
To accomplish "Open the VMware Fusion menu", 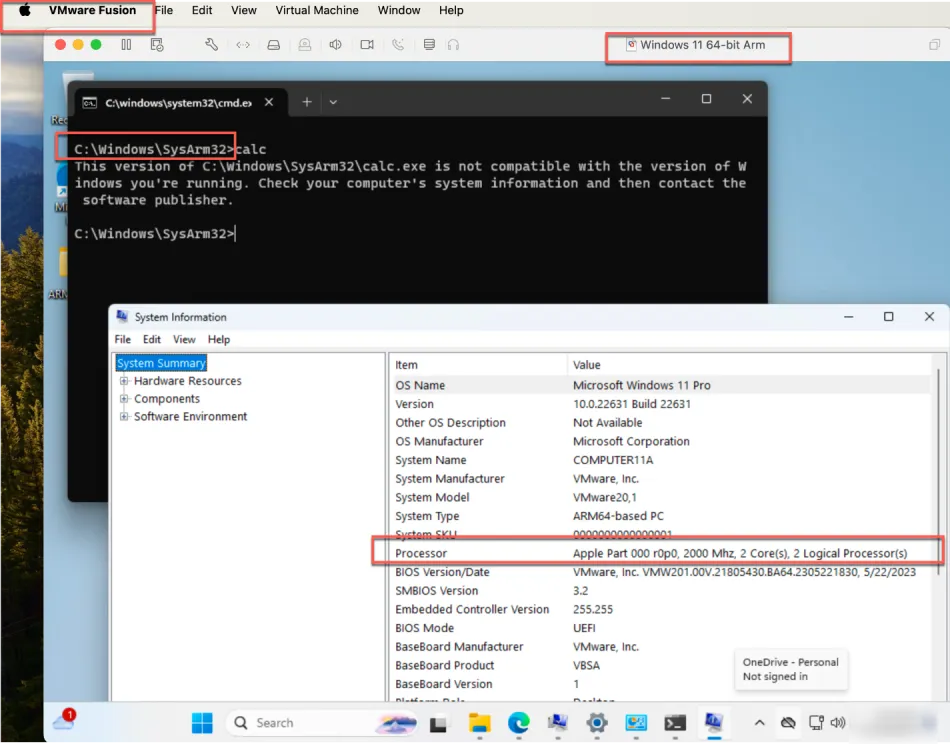I will pyautogui.click(x=93, y=10).
